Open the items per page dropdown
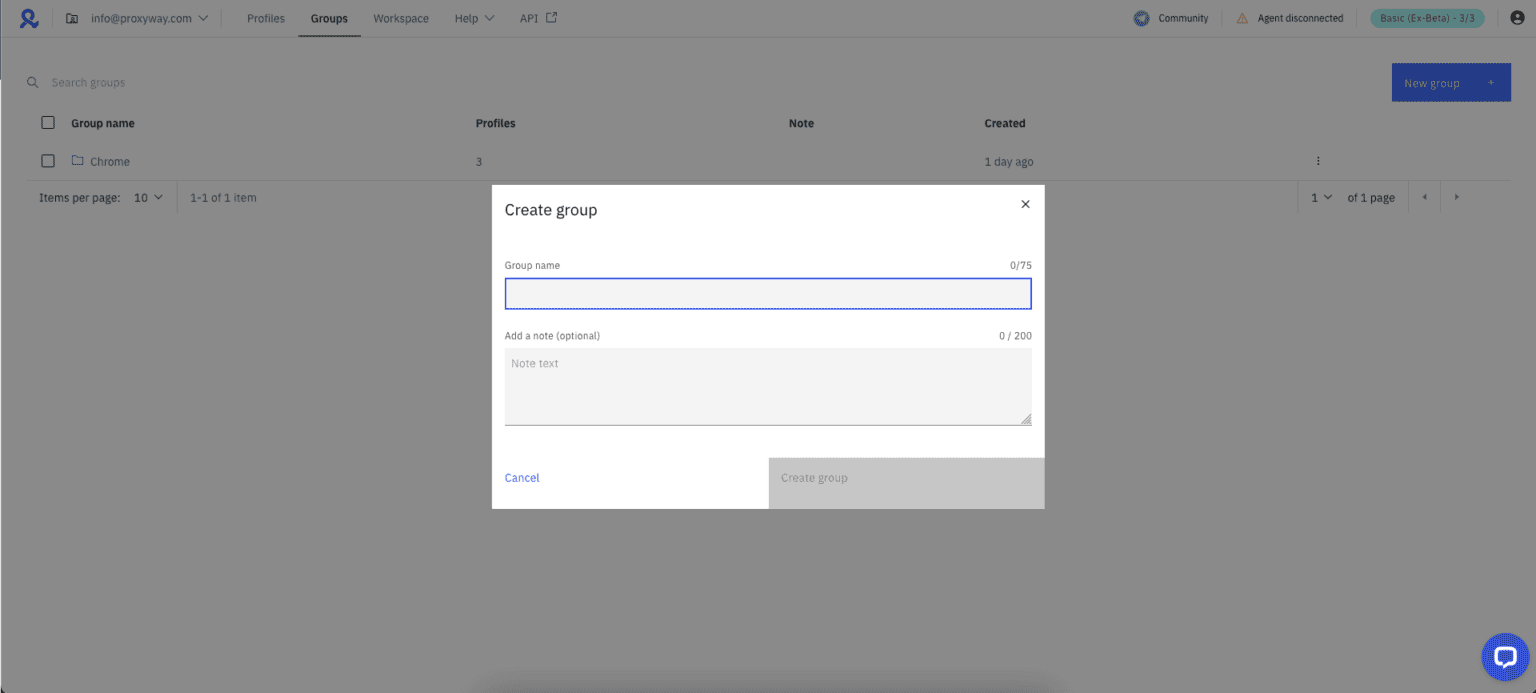1536x693 pixels. coord(147,197)
